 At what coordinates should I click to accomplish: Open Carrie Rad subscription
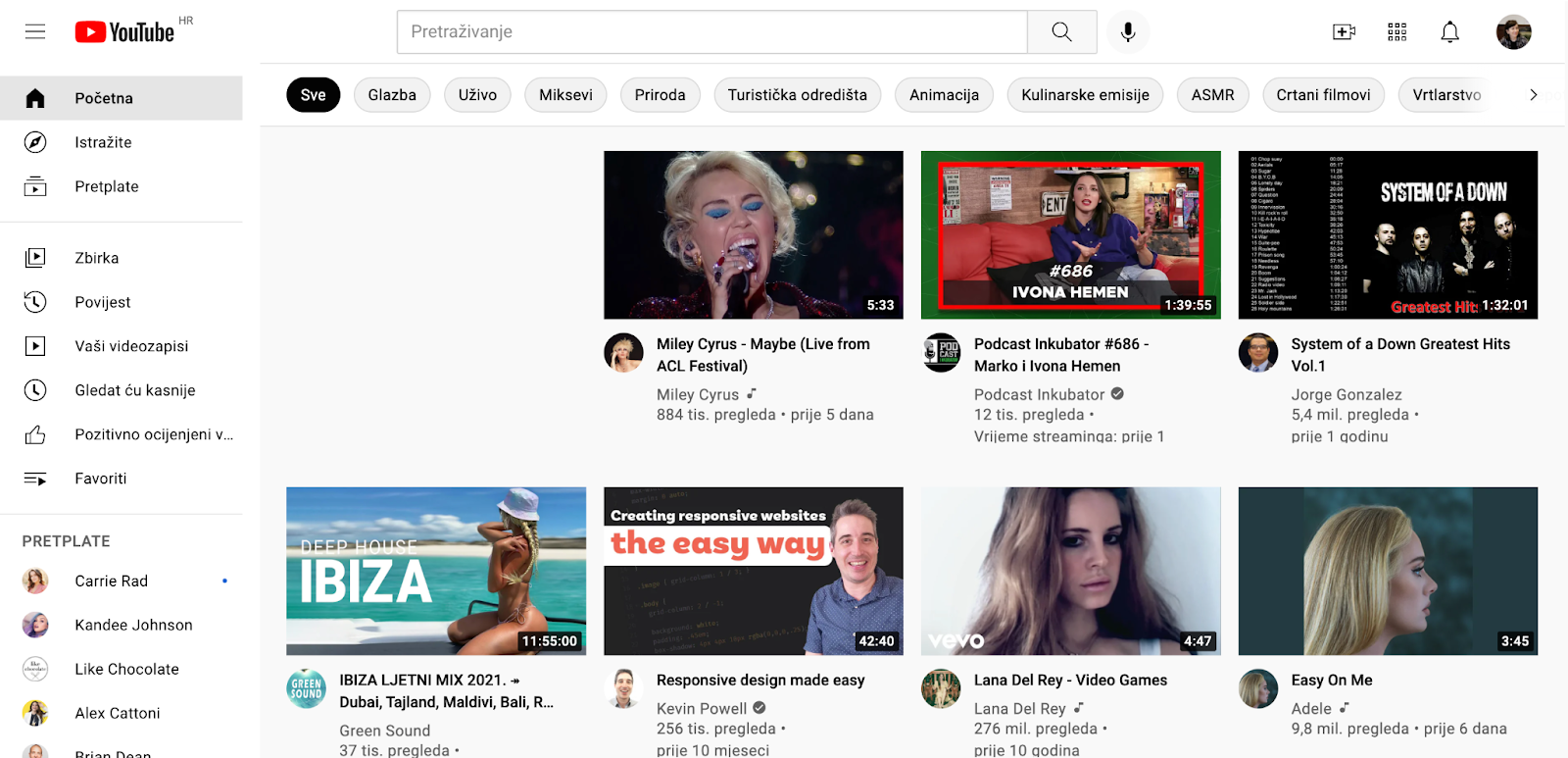coord(122,581)
